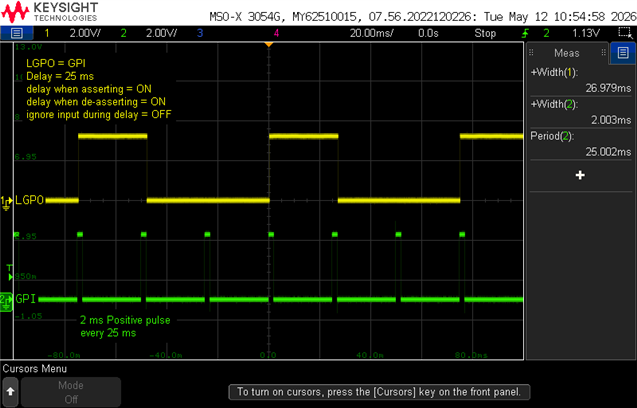Click 25.002ms period value
Viewport: 637px width, 408px height.
tap(608, 152)
